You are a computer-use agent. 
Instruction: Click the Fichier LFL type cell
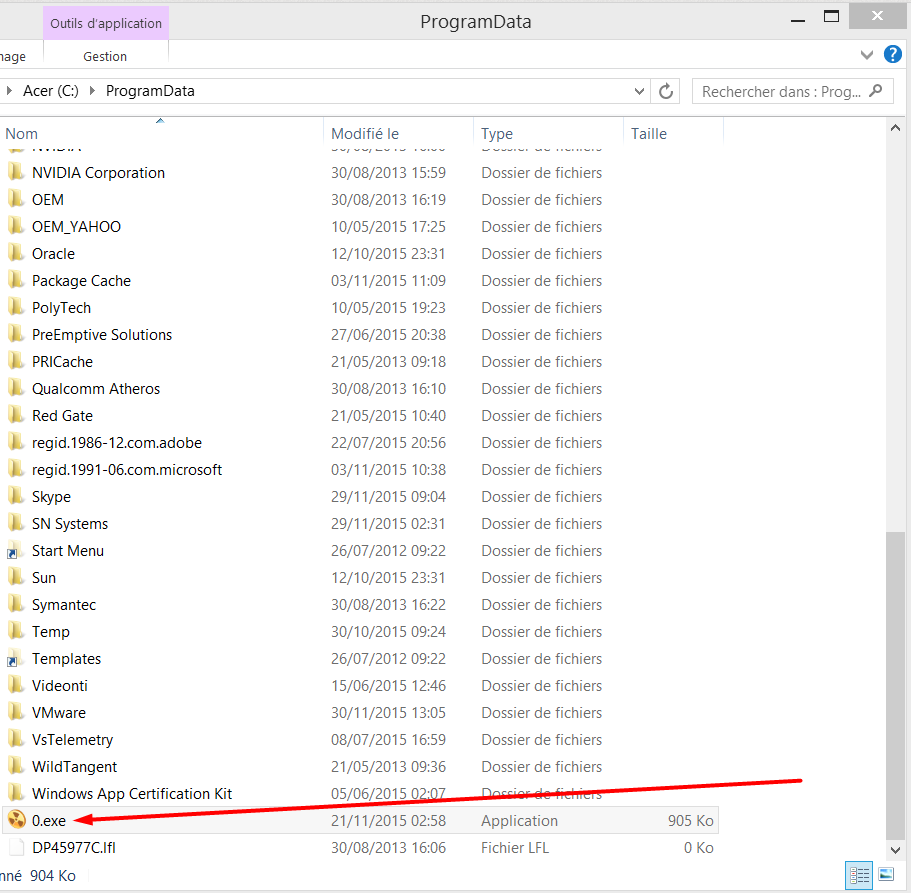pos(515,848)
